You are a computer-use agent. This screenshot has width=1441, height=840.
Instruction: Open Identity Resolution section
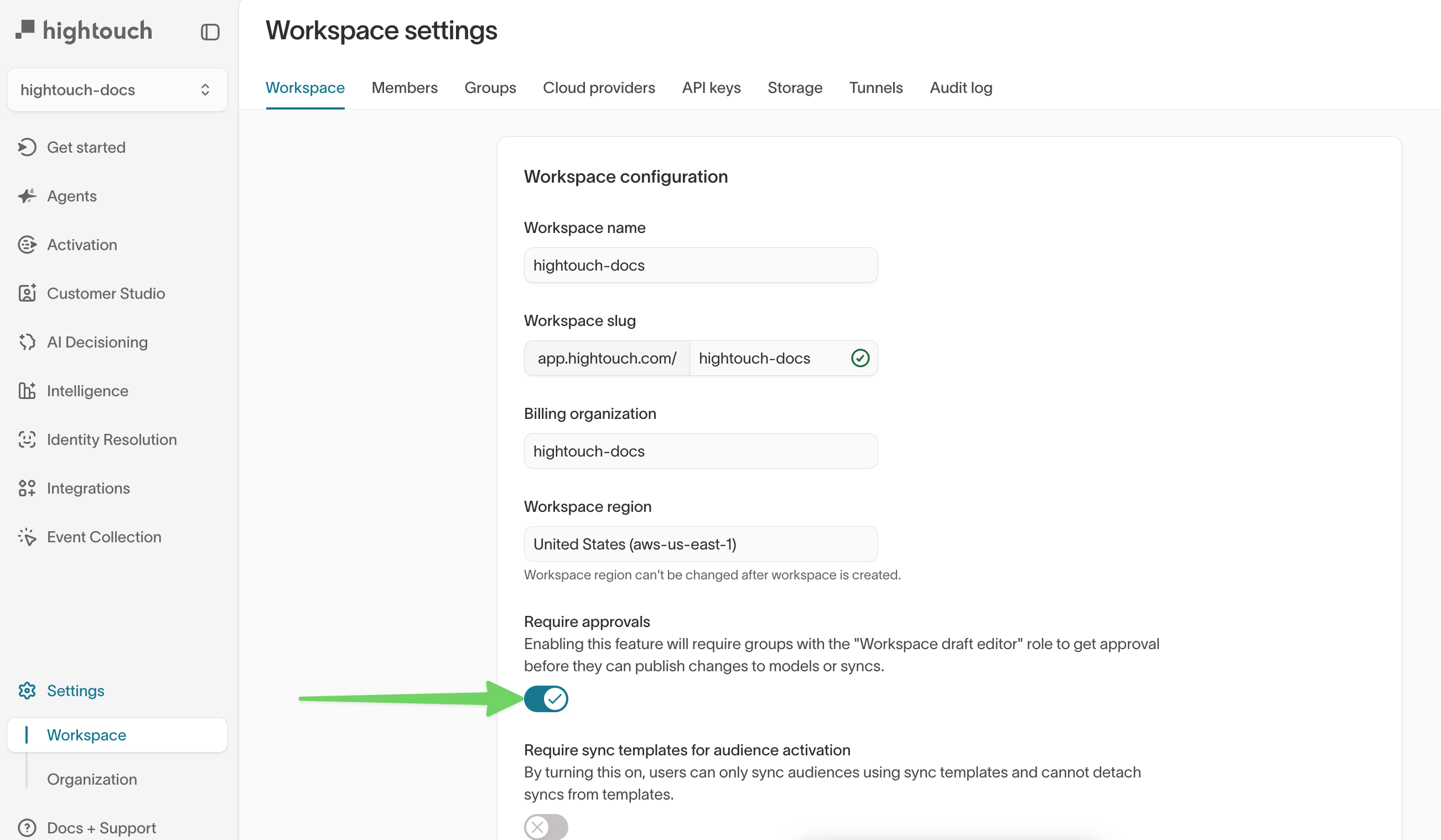[112, 439]
